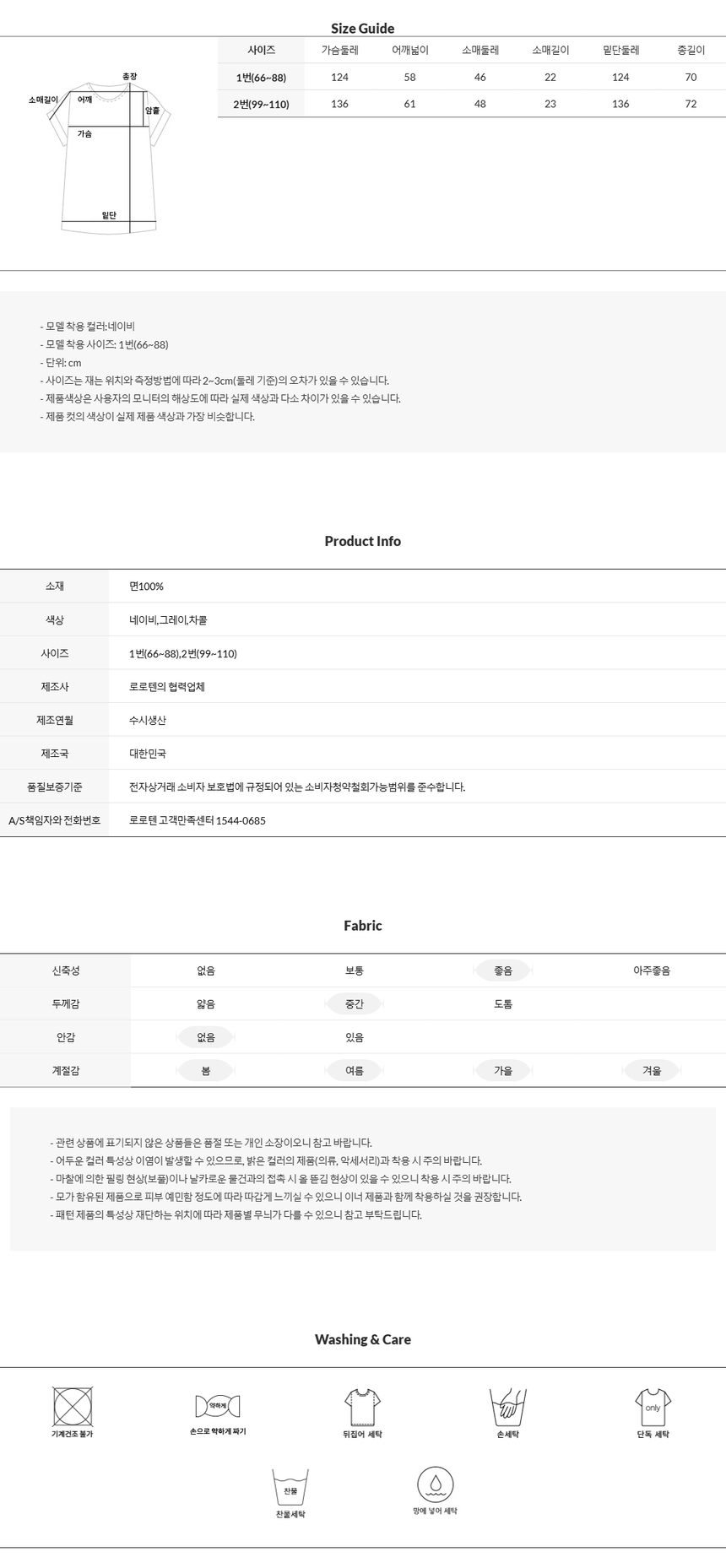Click the hand wash basin icon
Image resolution: width=726 pixels, height=1568 pixels.
tap(508, 1407)
